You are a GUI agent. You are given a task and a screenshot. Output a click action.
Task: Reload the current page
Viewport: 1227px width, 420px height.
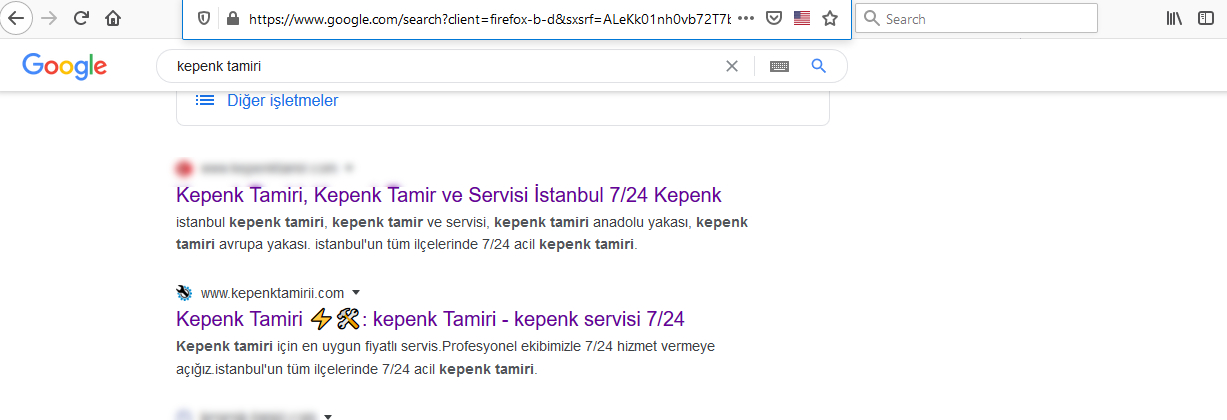[x=82, y=18]
